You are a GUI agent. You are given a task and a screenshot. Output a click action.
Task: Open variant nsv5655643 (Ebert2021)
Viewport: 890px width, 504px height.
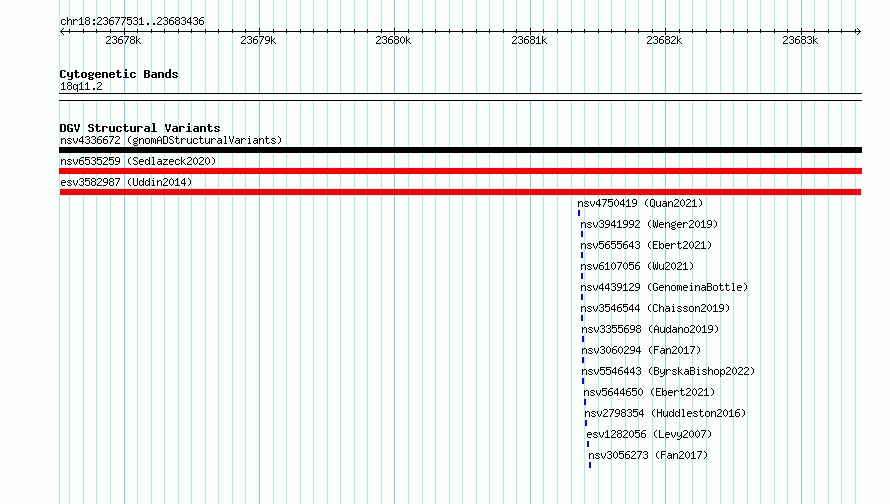click(646, 245)
